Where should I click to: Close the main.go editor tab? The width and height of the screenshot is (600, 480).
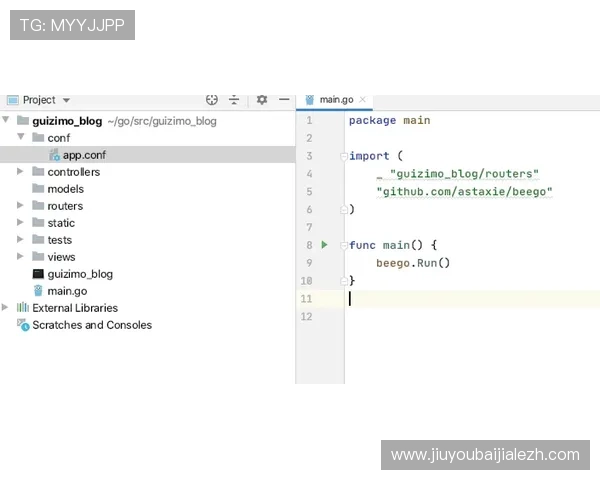(x=363, y=99)
